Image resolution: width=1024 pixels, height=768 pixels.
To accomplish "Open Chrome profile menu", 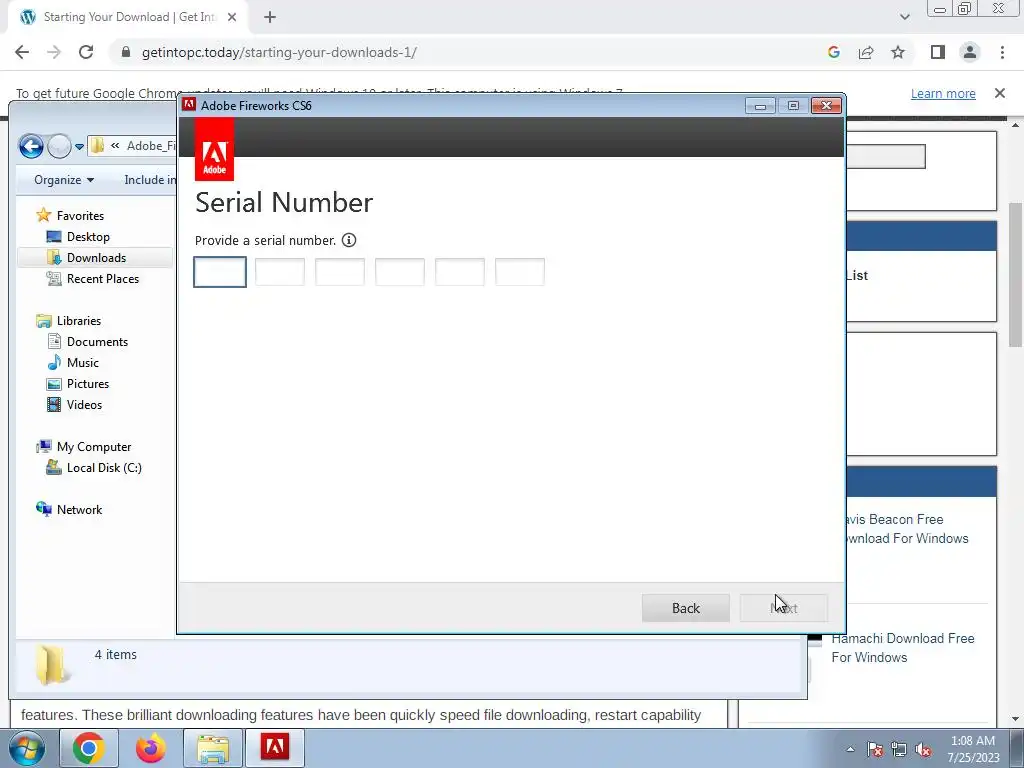I will [x=970, y=52].
